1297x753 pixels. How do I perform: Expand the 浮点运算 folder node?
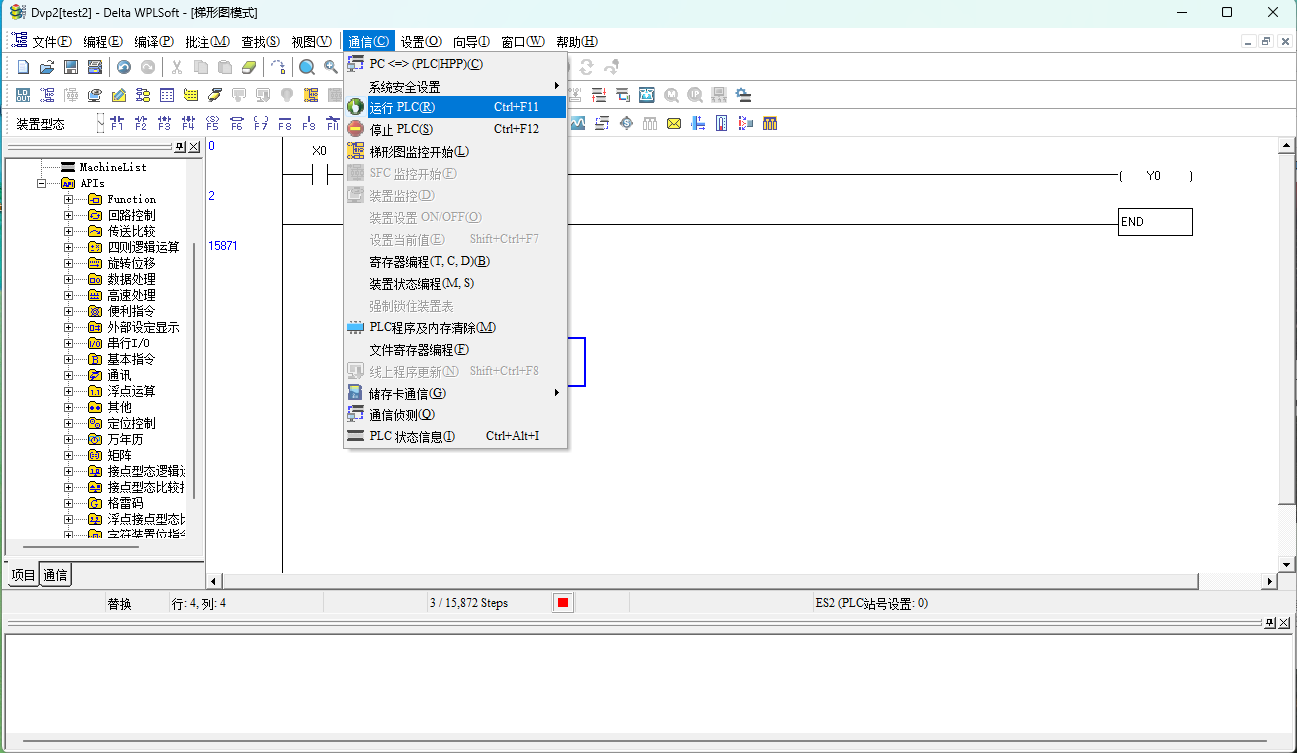[68, 391]
